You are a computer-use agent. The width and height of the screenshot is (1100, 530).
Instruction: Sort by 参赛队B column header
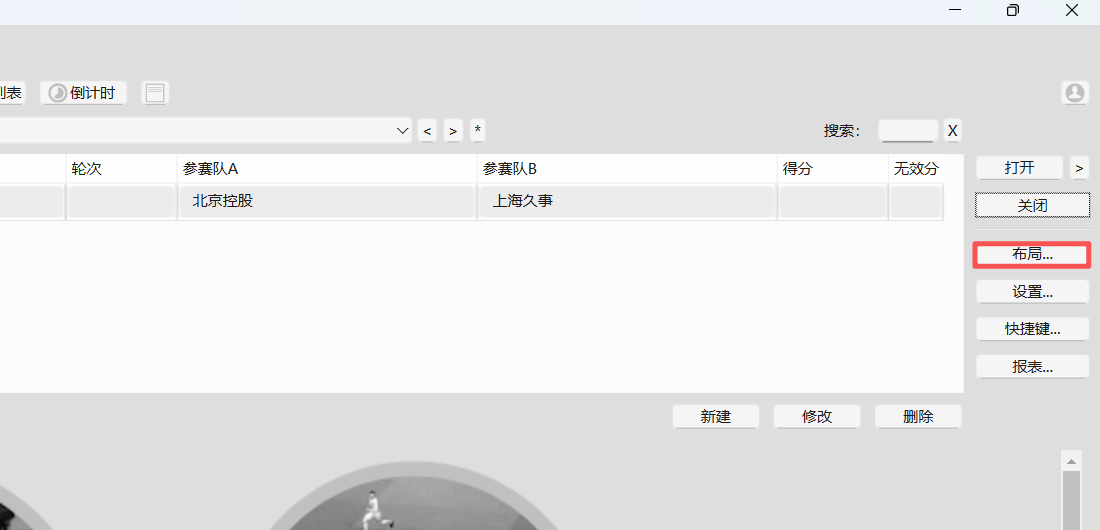click(627, 168)
